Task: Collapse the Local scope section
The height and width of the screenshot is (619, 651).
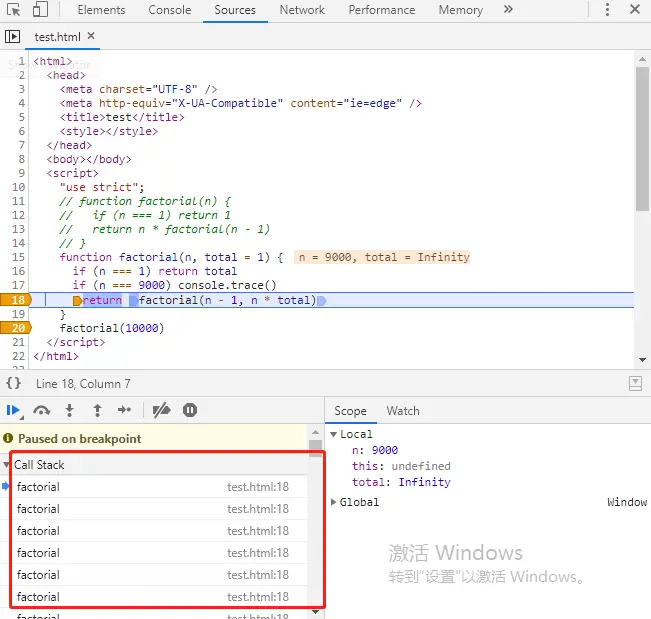Action: coord(333,434)
